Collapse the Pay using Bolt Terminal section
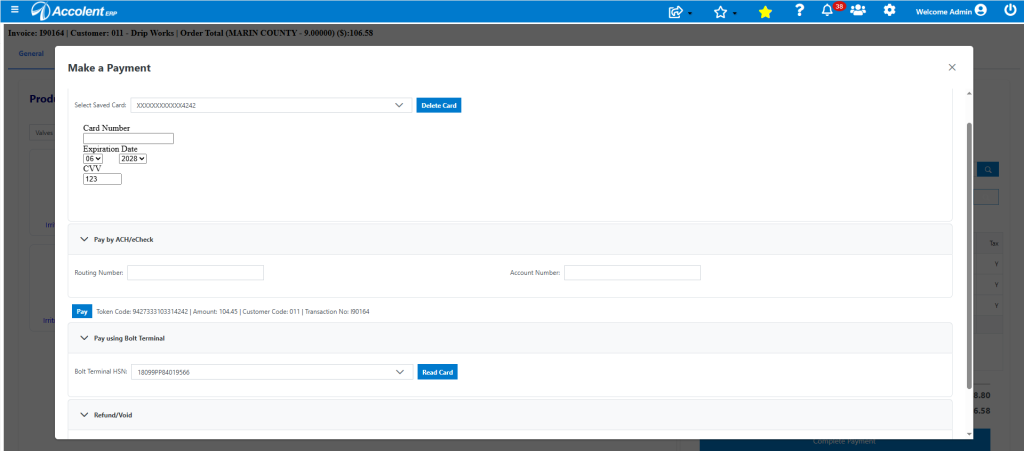Image resolution: width=1024 pixels, height=451 pixels. coord(84,338)
